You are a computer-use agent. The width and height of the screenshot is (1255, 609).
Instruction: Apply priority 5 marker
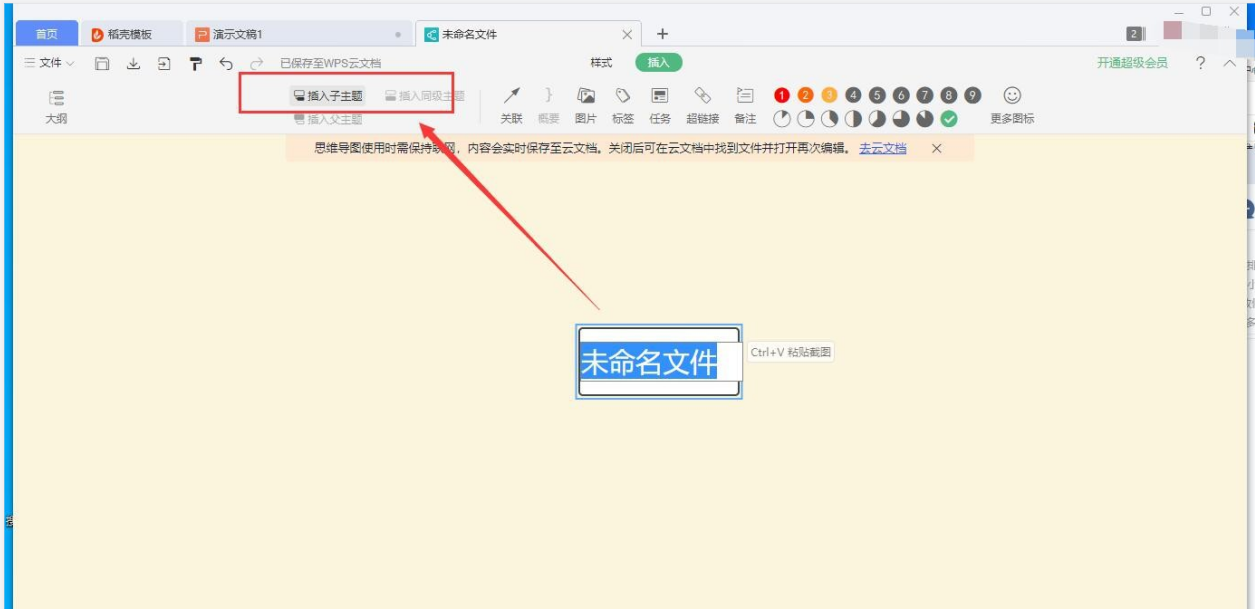(877, 95)
